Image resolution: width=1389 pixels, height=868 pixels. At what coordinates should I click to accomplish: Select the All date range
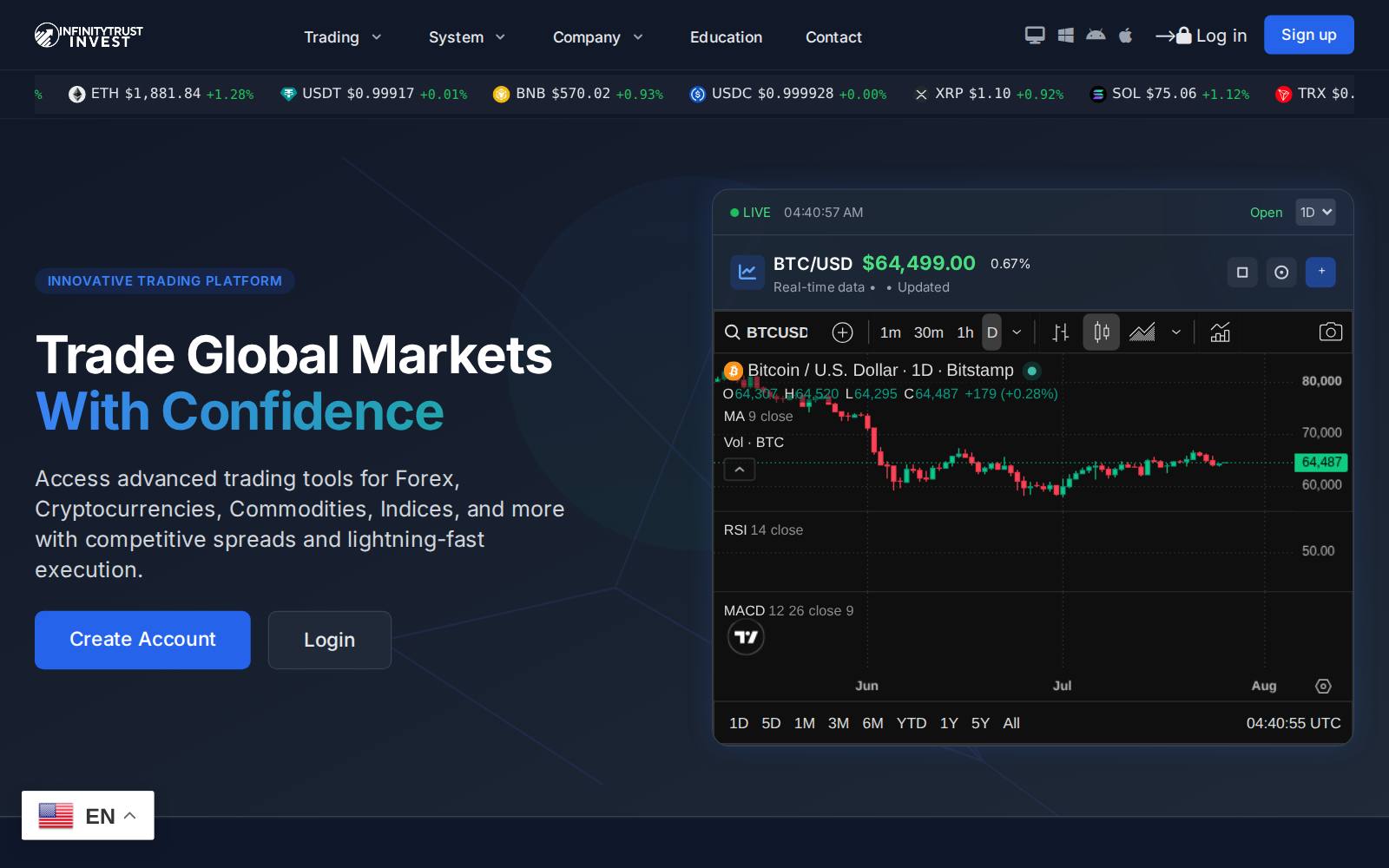tap(1011, 723)
